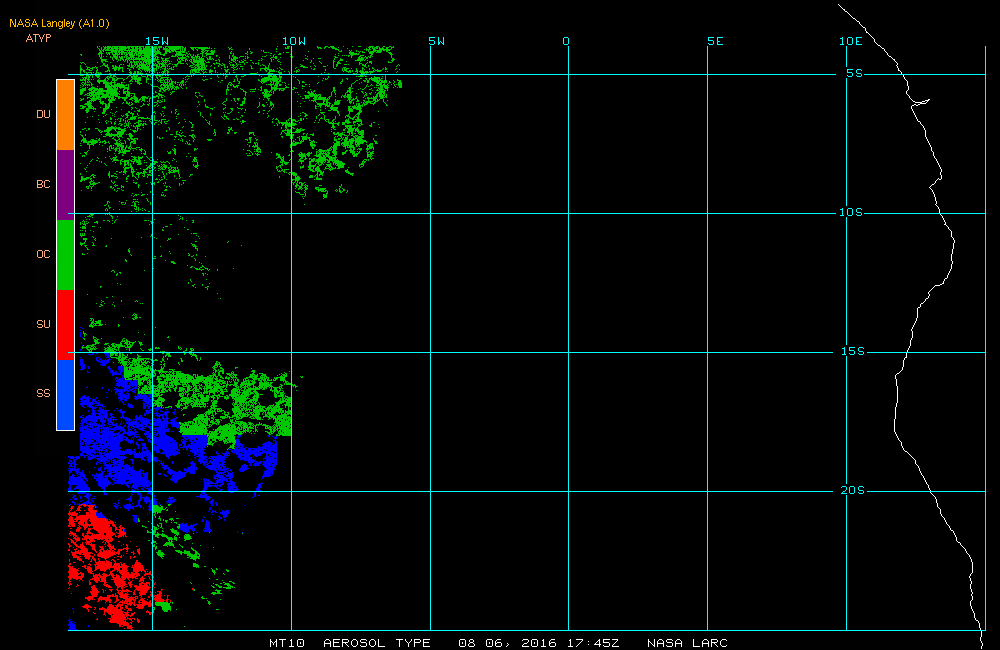The width and height of the screenshot is (1000, 650).
Task: Click the SU legend label
Action: click(43, 324)
